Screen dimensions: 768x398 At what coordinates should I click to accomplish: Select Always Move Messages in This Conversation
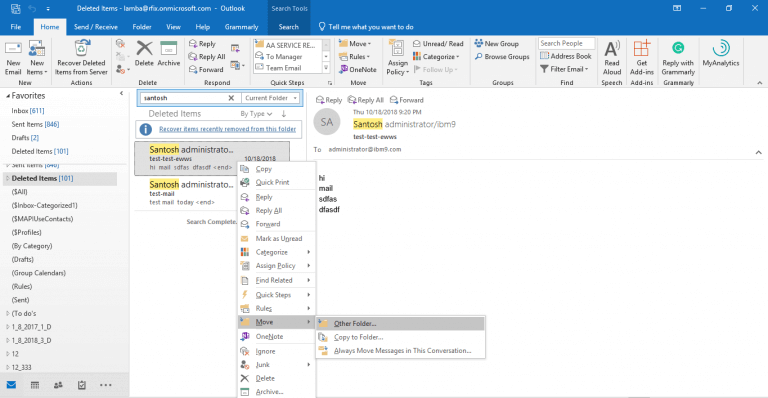(400, 351)
